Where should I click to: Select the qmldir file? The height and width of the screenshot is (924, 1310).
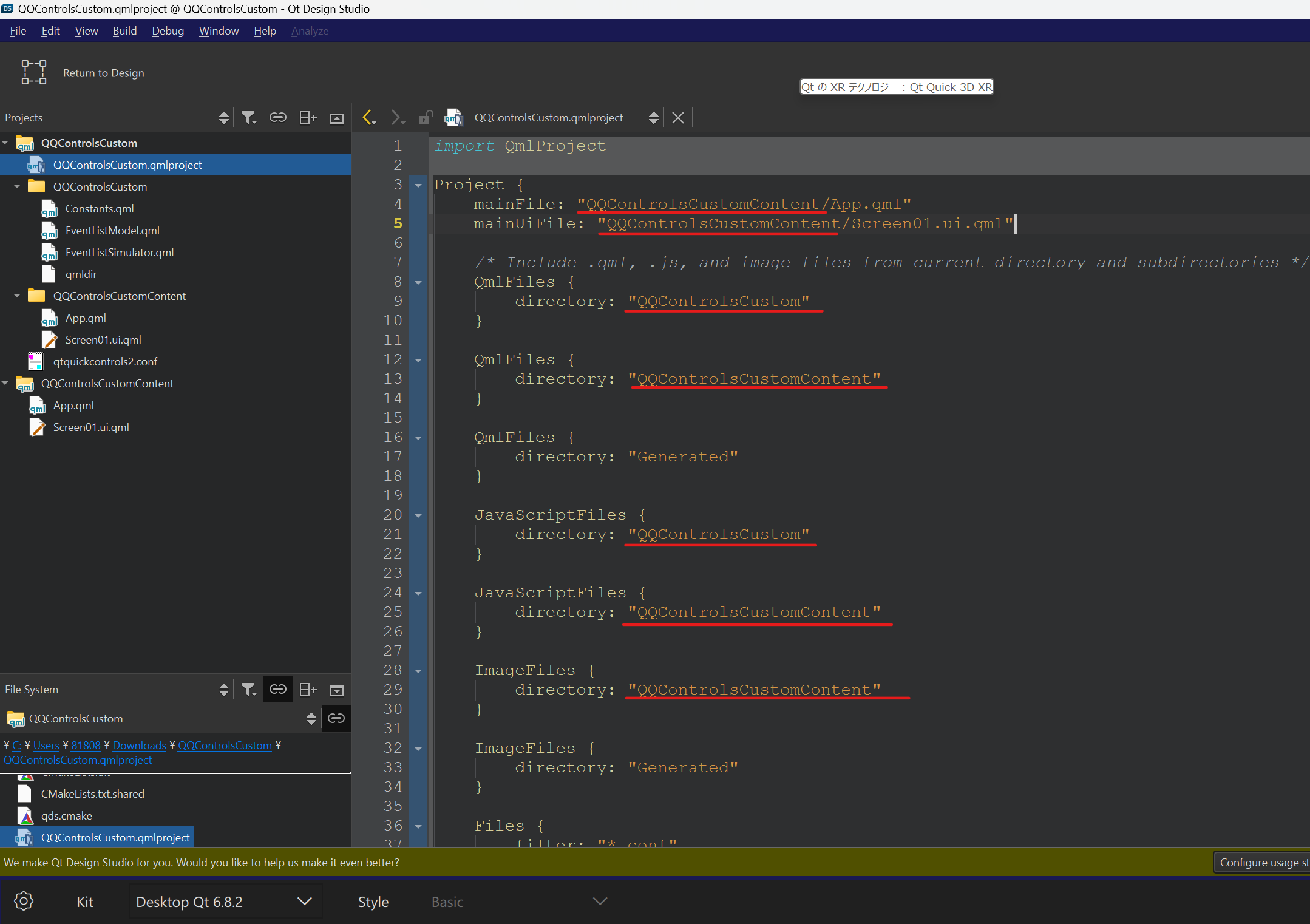click(81, 274)
